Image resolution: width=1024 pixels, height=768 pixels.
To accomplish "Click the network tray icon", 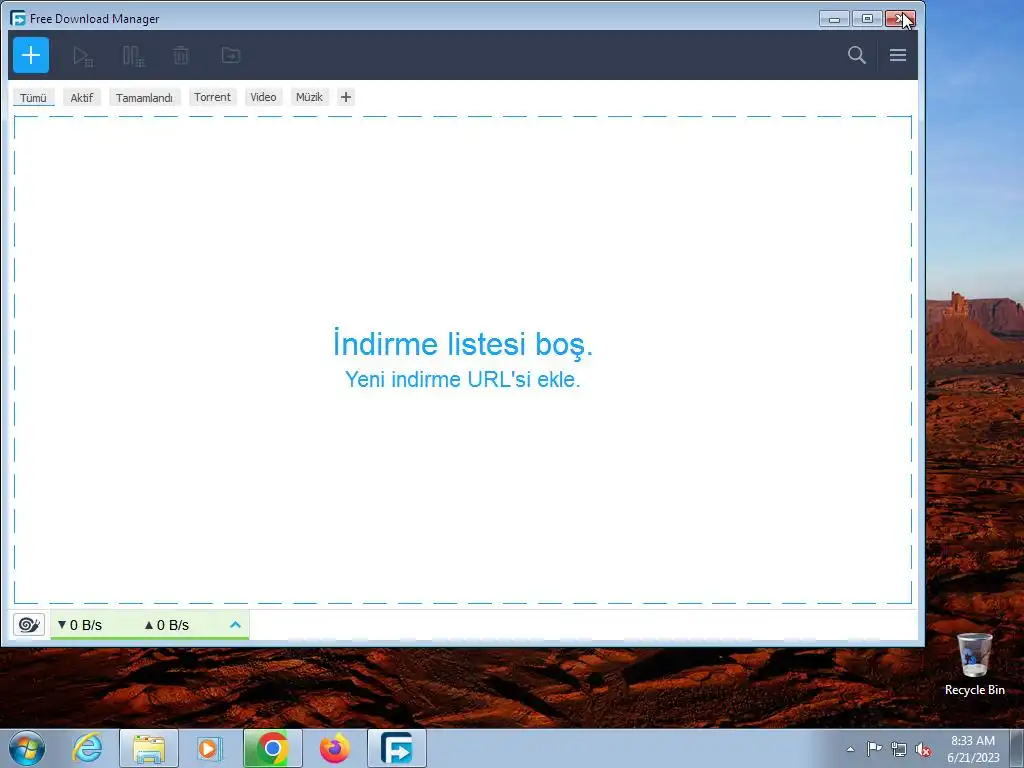I will click(x=899, y=749).
